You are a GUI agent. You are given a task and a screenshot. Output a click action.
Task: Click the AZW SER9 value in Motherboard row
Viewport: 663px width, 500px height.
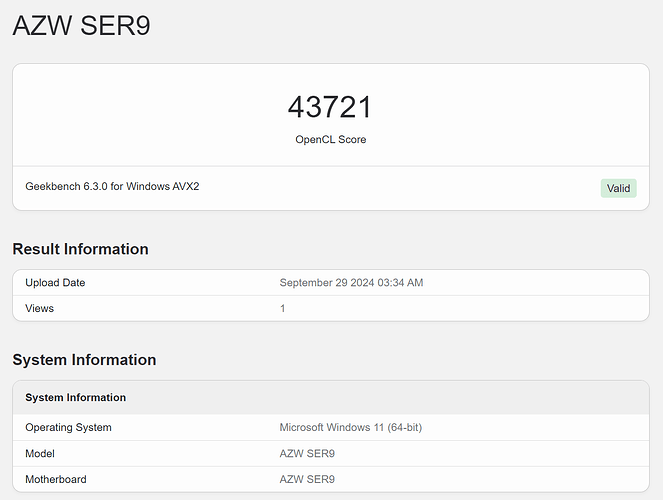click(307, 480)
